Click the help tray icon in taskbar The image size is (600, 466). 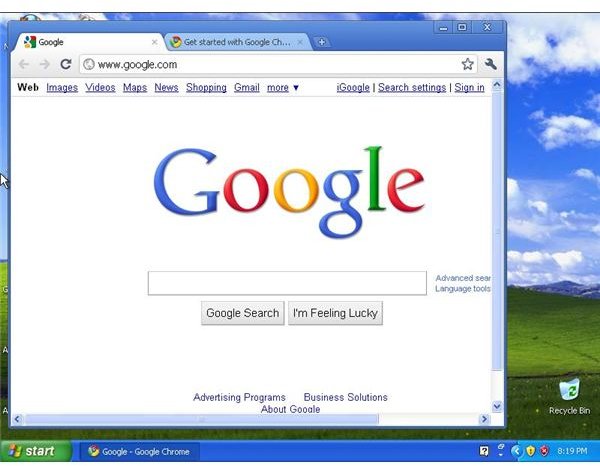point(484,451)
